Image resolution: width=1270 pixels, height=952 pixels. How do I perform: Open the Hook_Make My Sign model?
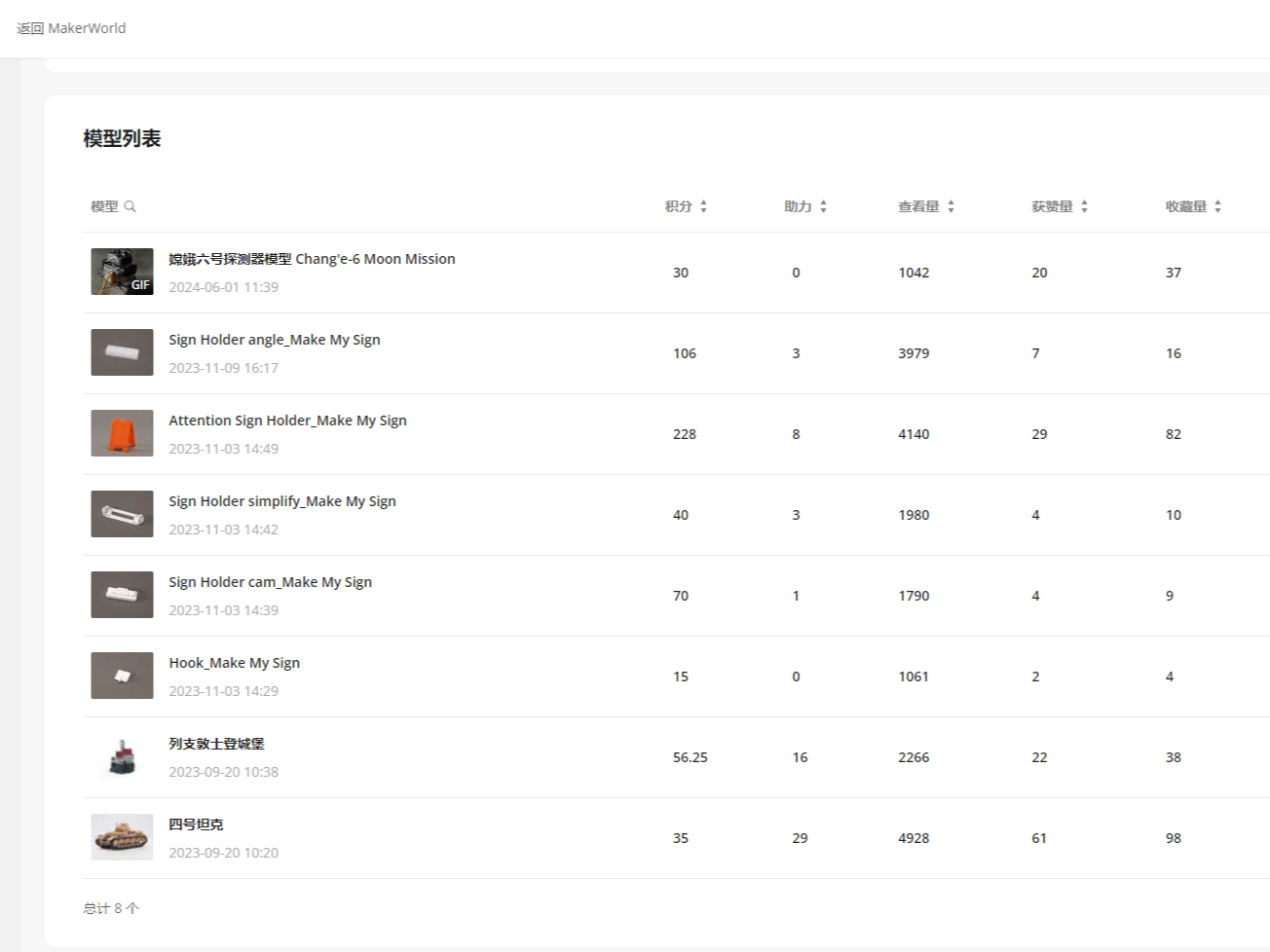(234, 663)
